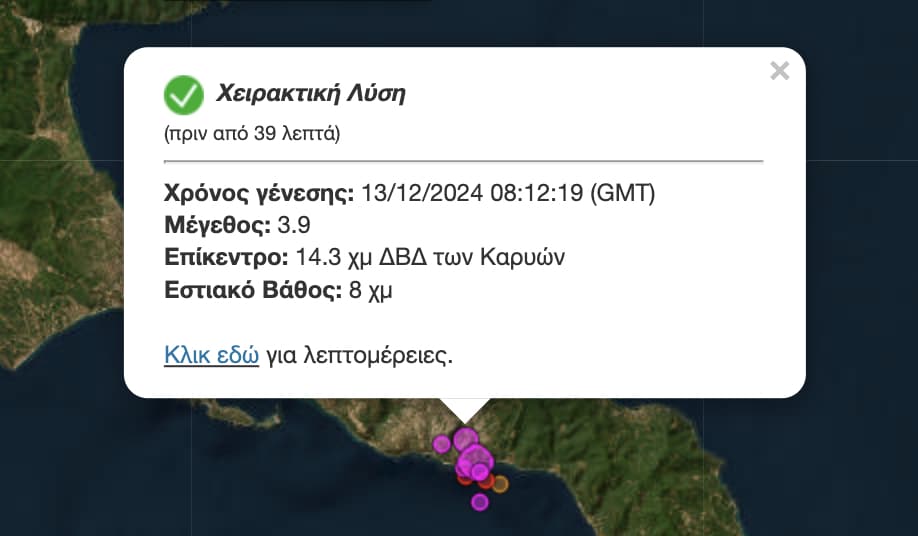Screen dimensions: 918x536
Task: Select the left red earthquake marker
Action: 464,479
